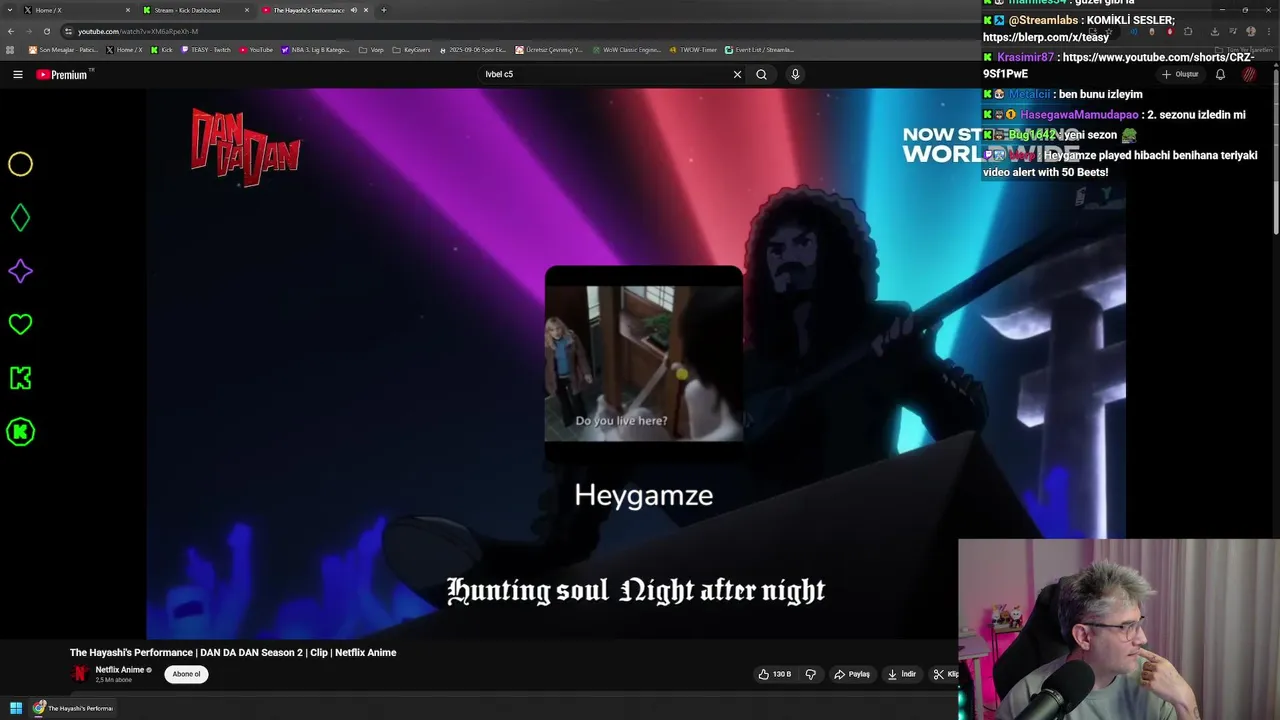
Task: Open YouTube account avatar menu
Action: [1249, 74]
